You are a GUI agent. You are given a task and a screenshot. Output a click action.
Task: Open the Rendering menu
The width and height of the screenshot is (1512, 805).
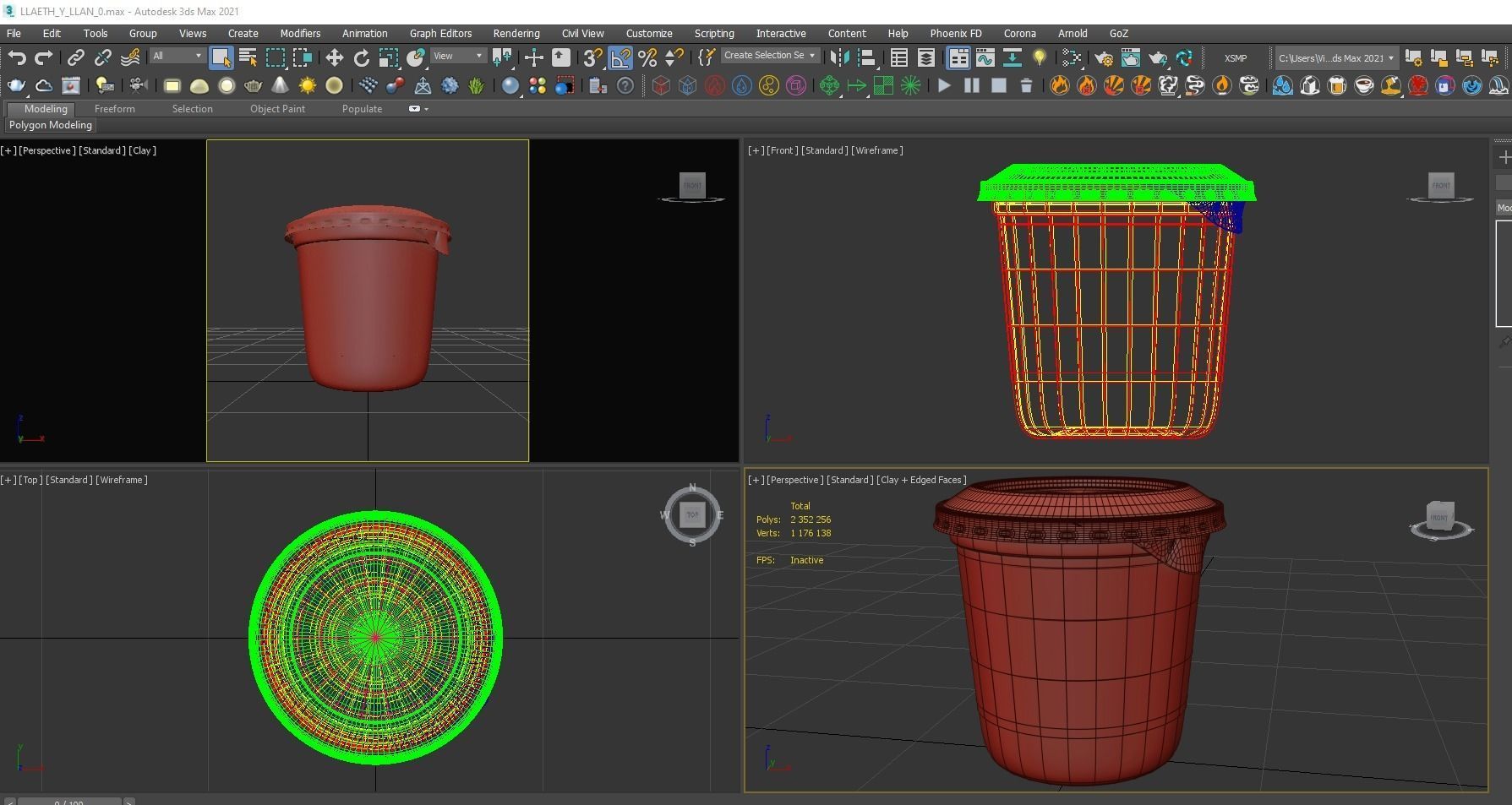[516, 33]
